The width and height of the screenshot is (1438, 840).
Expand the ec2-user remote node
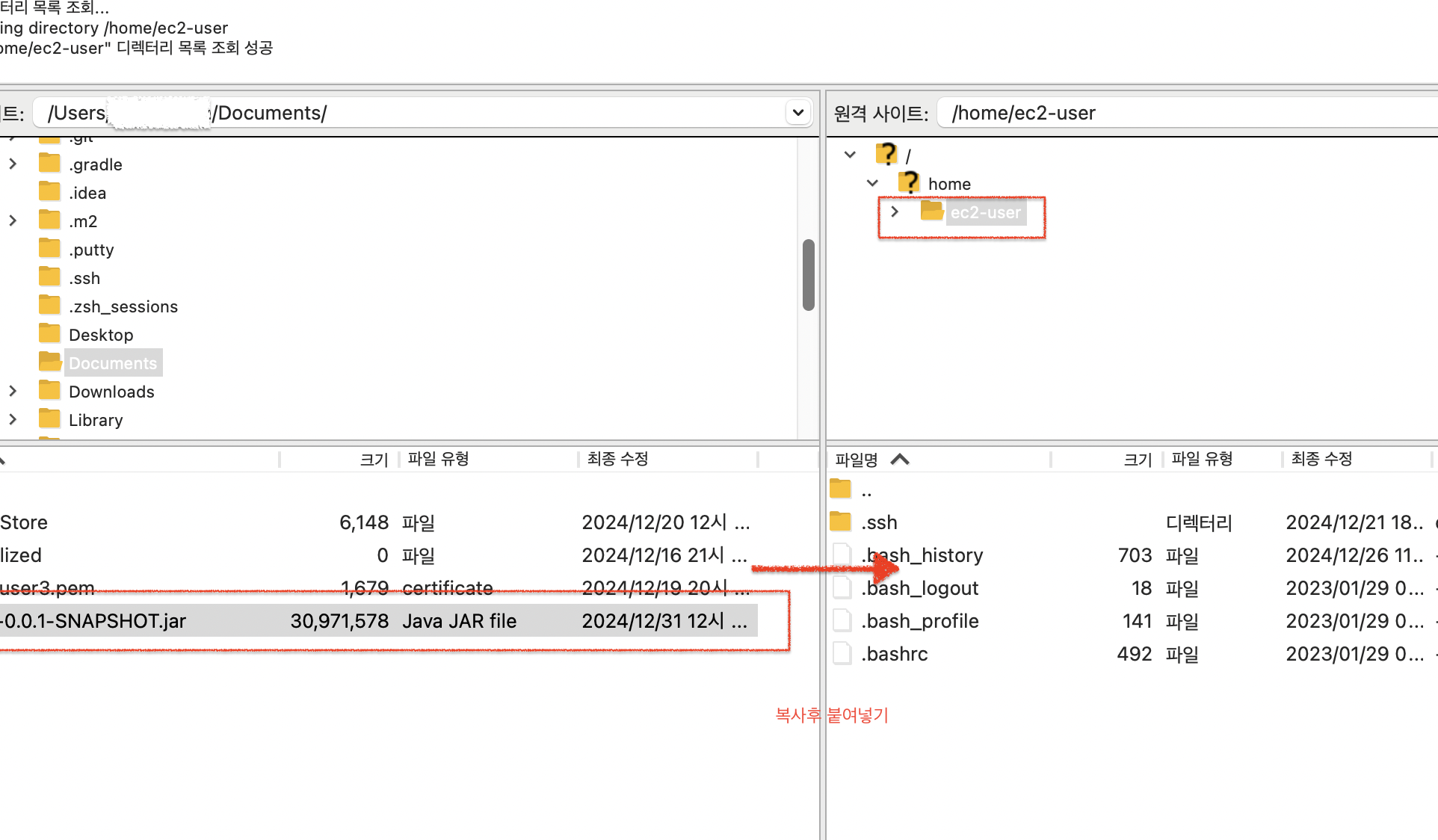point(895,211)
